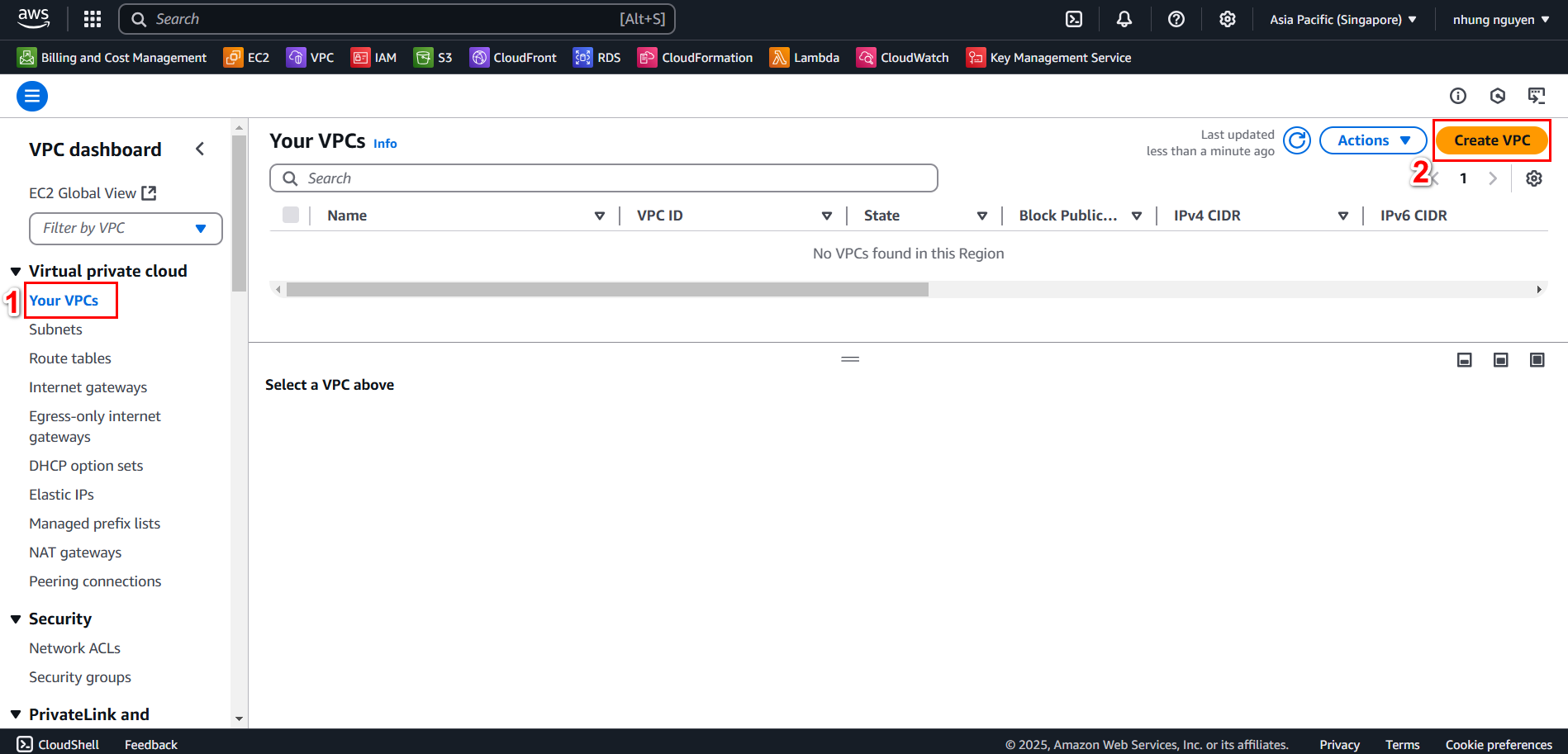Viewport: 1568px width, 754px height.
Task: Set split panel to half height
Action: coord(1501,360)
